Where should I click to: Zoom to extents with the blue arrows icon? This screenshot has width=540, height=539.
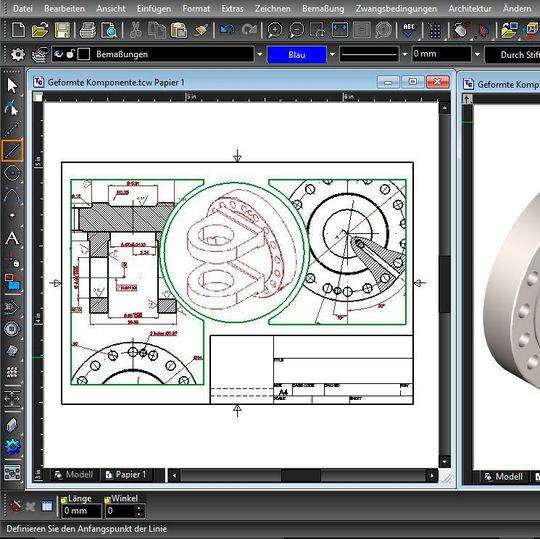coord(340,30)
